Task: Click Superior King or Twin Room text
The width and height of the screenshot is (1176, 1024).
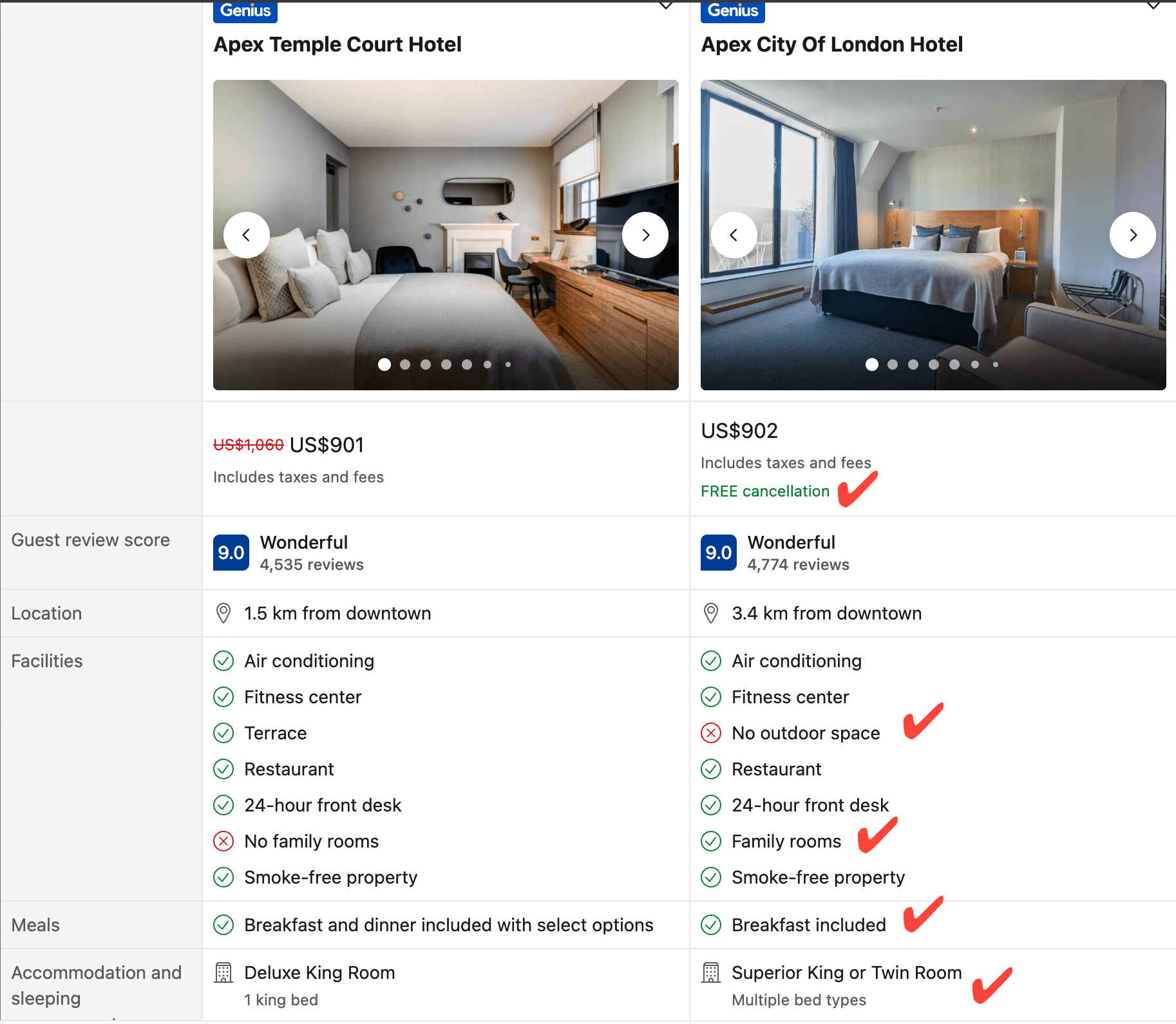Action: point(847,972)
